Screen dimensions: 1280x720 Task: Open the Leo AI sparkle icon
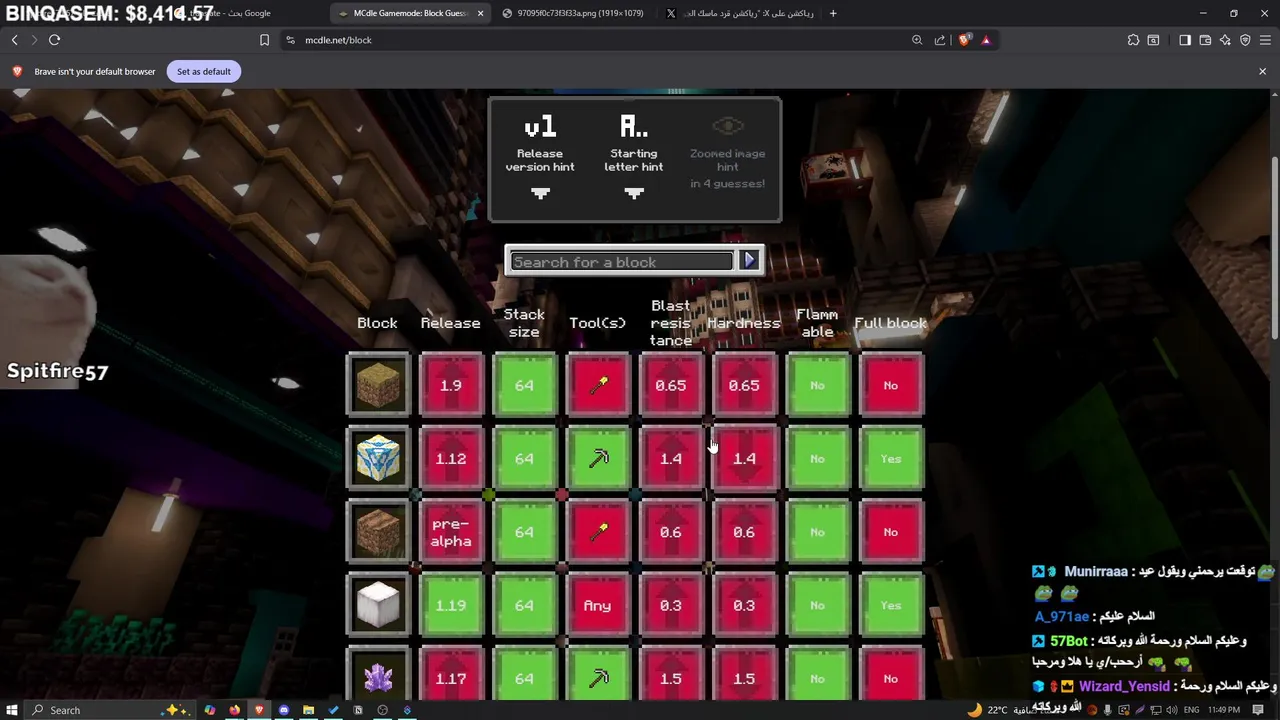pyautogui.click(x=1225, y=40)
